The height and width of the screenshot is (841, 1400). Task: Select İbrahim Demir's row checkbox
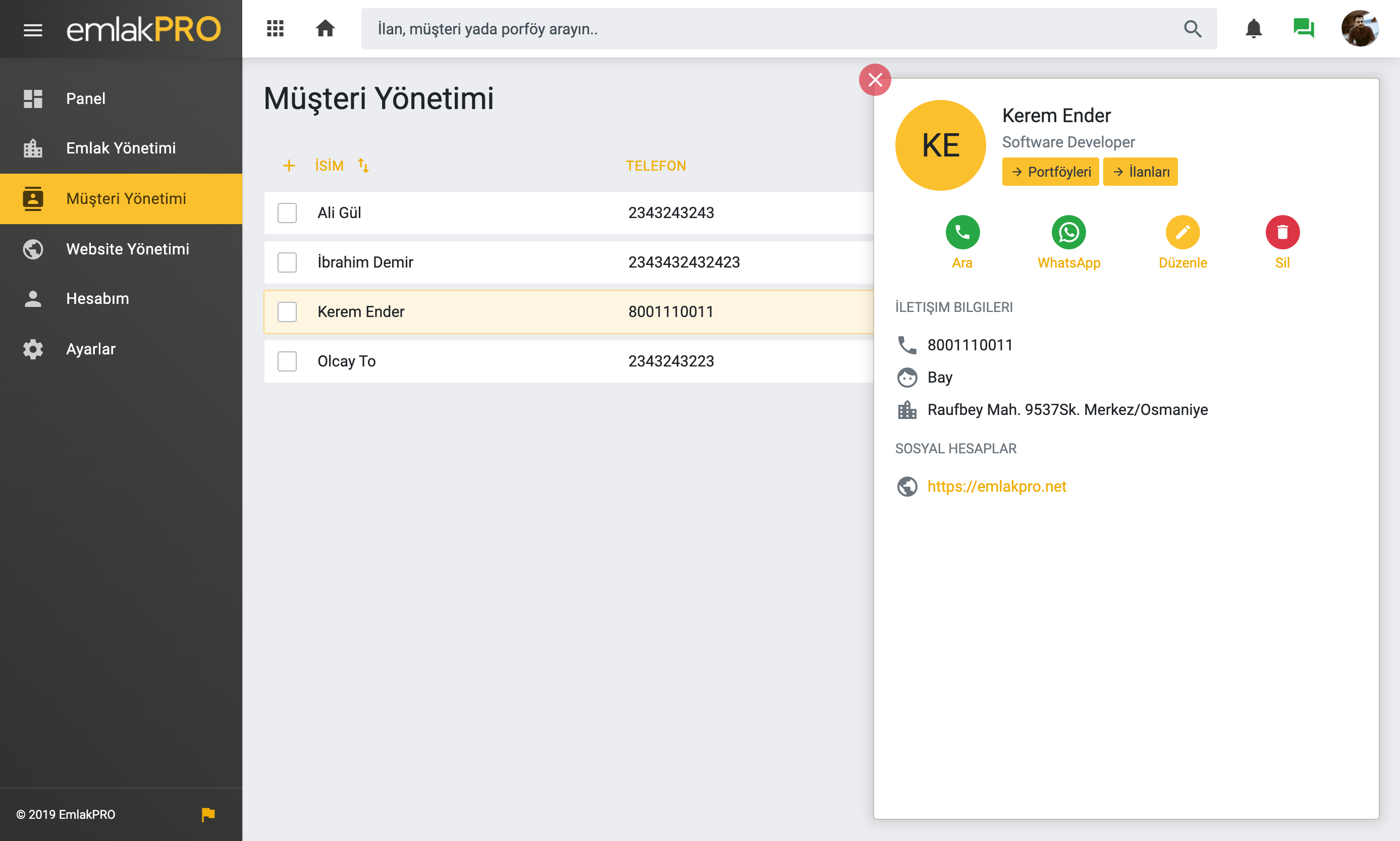(x=287, y=262)
